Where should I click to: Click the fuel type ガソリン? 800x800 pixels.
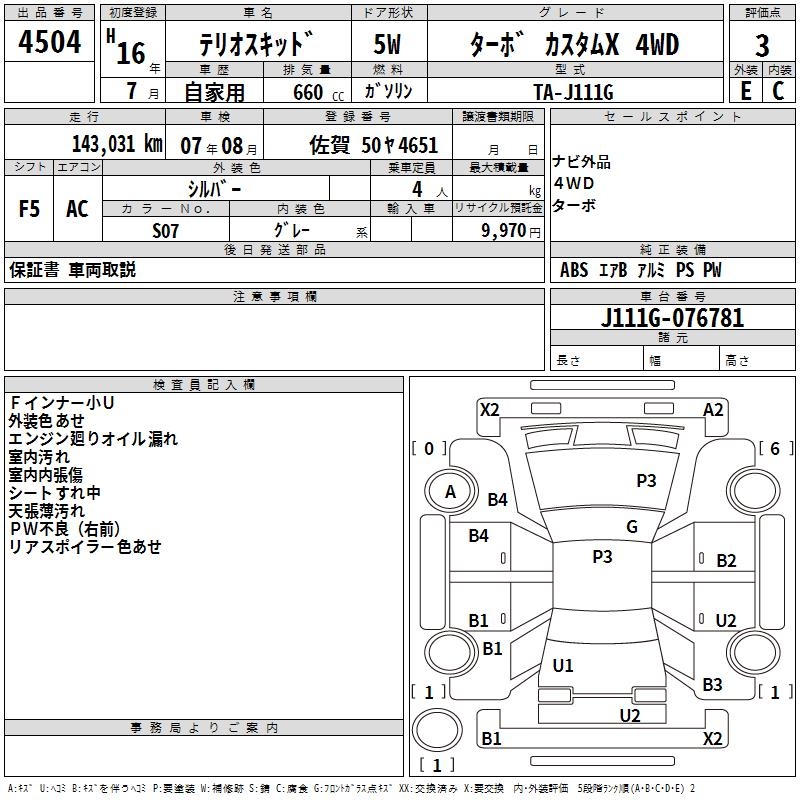(x=388, y=91)
